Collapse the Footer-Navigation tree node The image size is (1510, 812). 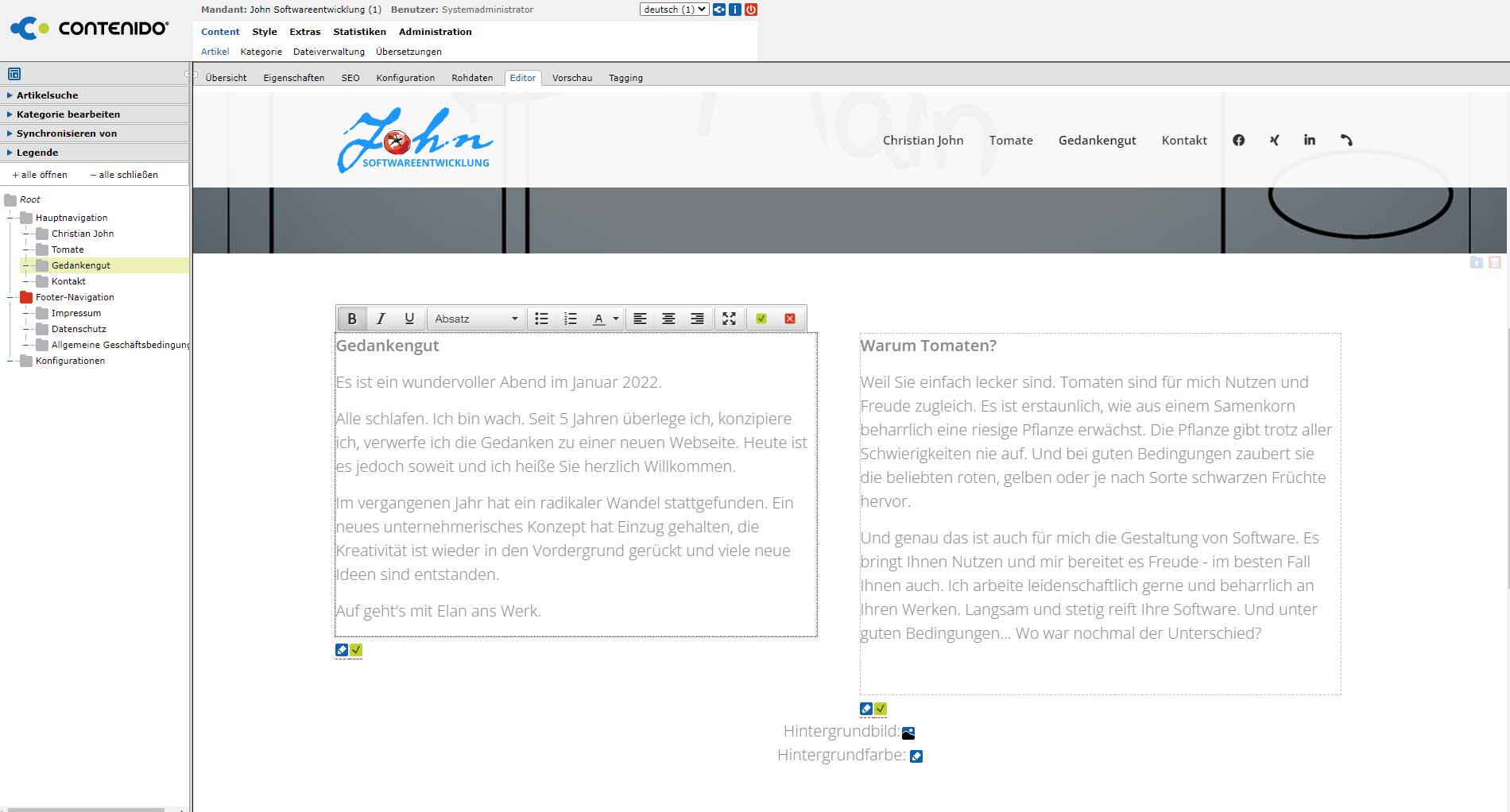[x=10, y=297]
